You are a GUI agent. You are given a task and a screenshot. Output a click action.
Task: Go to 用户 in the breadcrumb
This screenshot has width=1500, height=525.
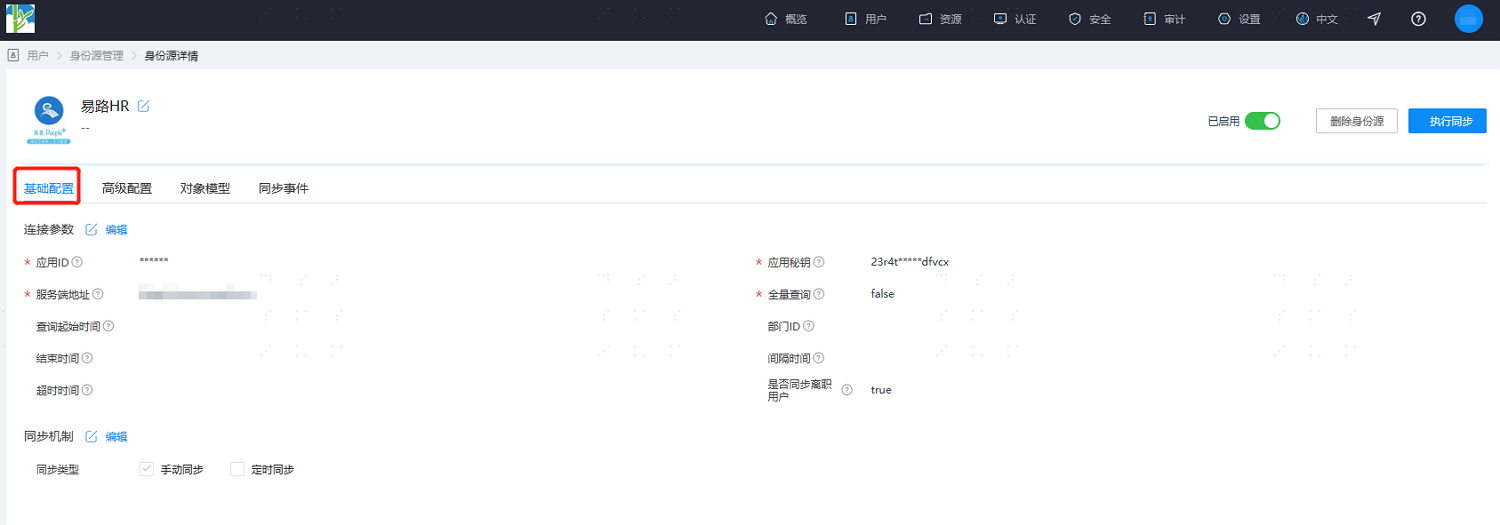pos(37,56)
